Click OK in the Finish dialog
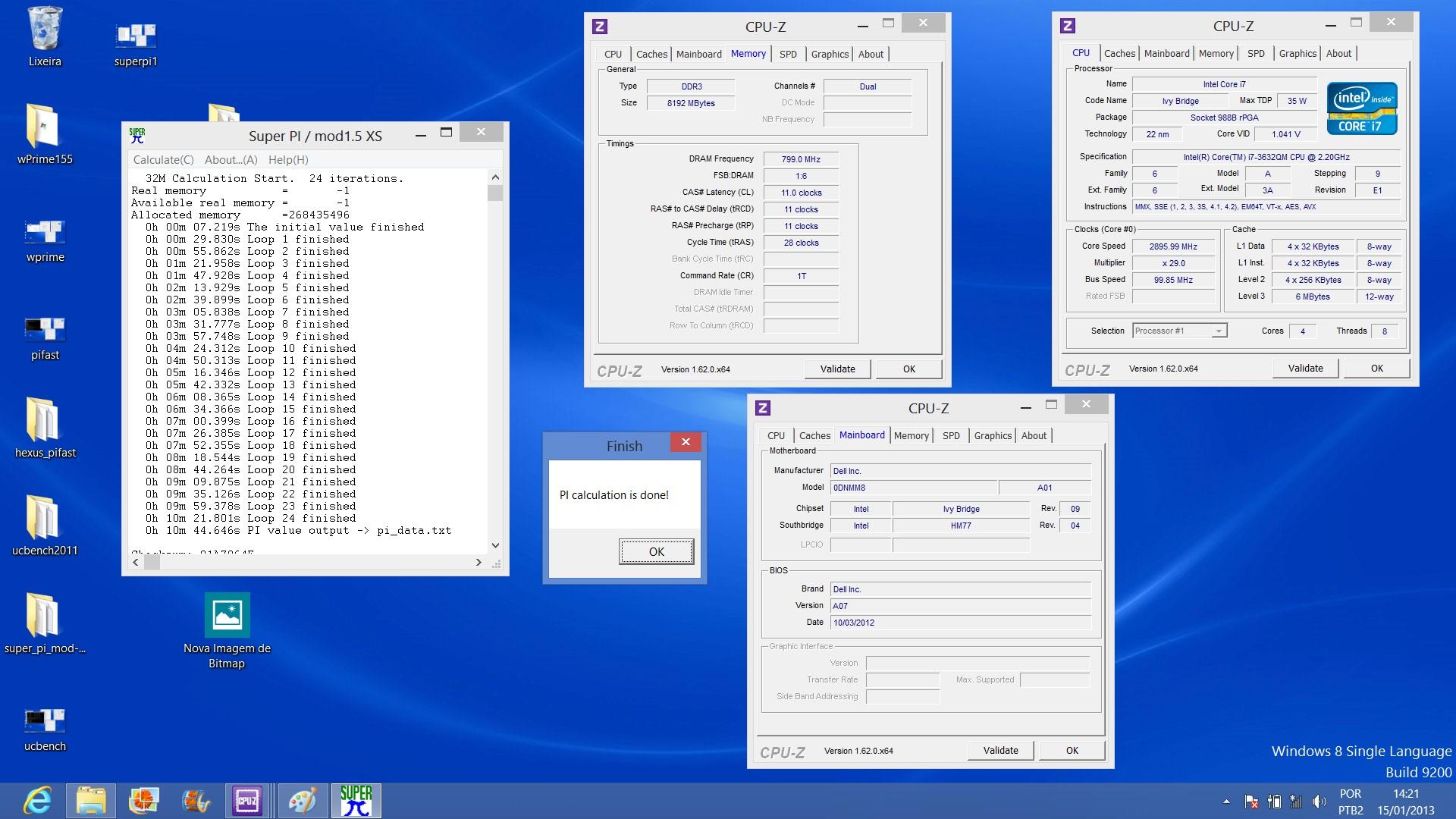Viewport: 1456px width, 819px height. (x=656, y=551)
